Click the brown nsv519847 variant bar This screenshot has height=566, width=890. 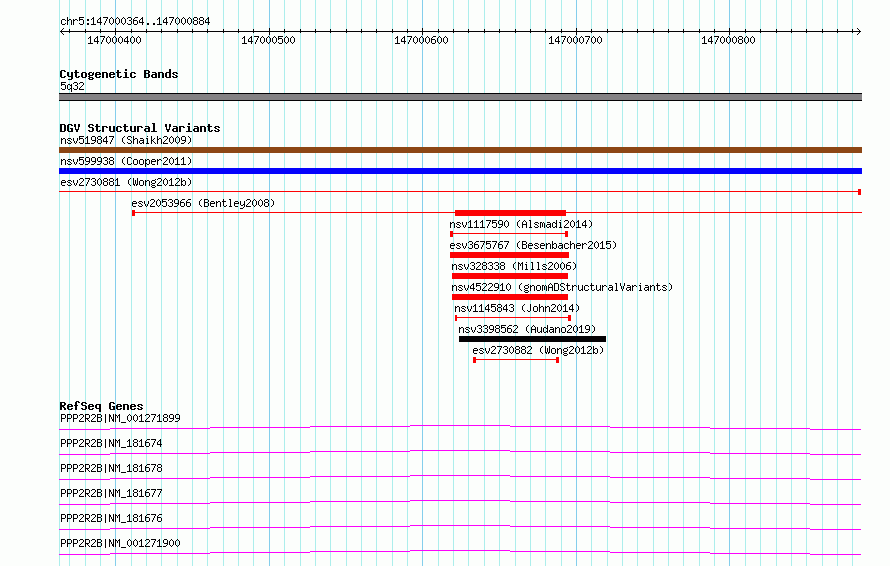pyautogui.click(x=460, y=150)
